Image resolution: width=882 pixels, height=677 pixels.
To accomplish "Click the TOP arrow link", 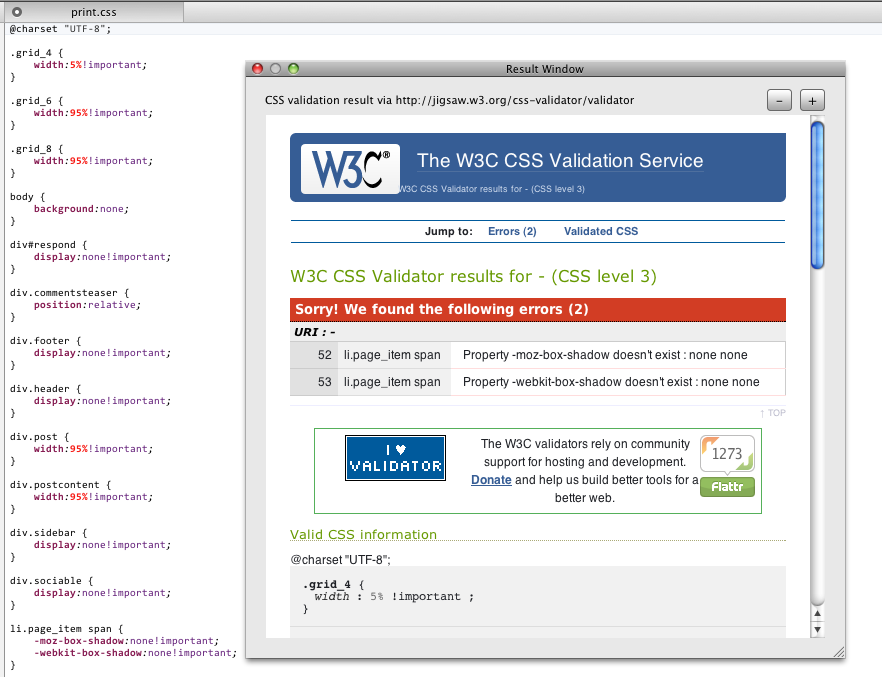I will point(773,413).
